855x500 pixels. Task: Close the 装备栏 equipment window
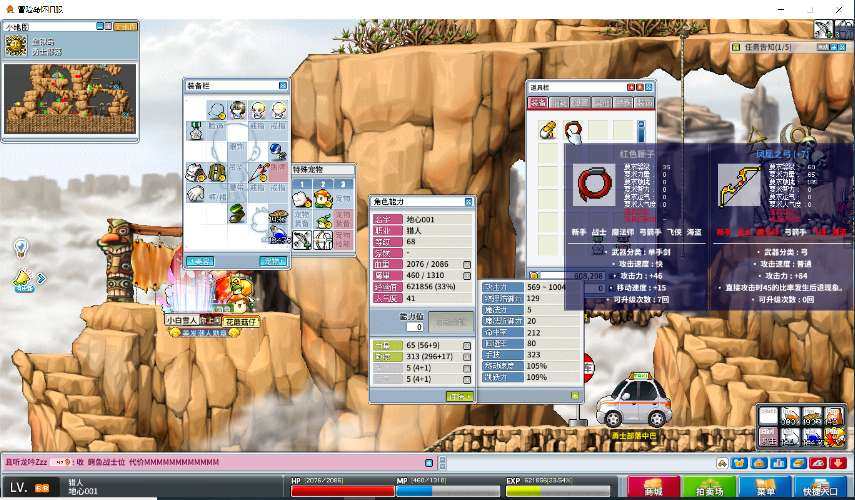[x=282, y=86]
